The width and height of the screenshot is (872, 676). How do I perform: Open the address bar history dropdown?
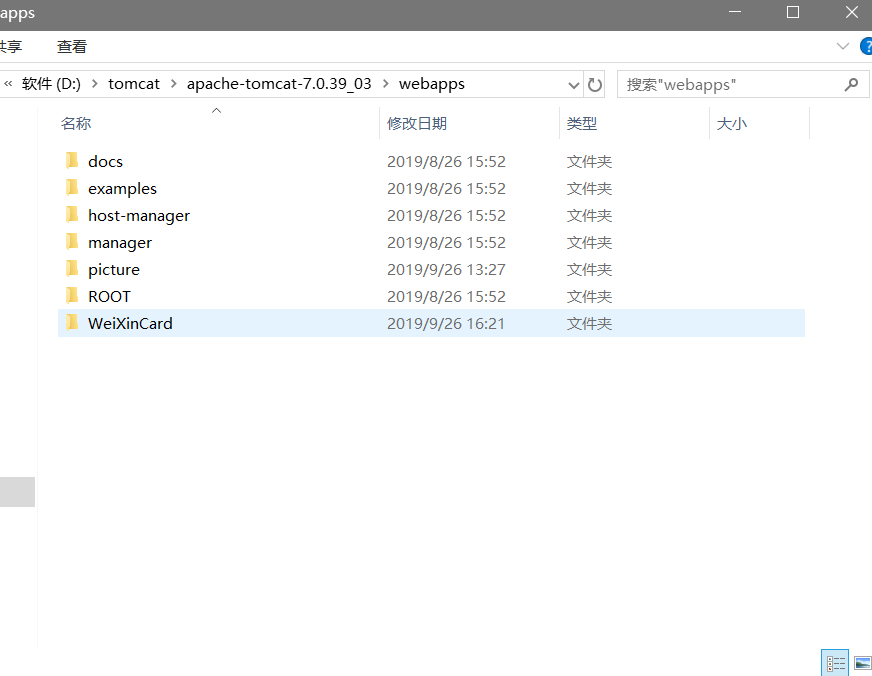[x=573, y=84]
